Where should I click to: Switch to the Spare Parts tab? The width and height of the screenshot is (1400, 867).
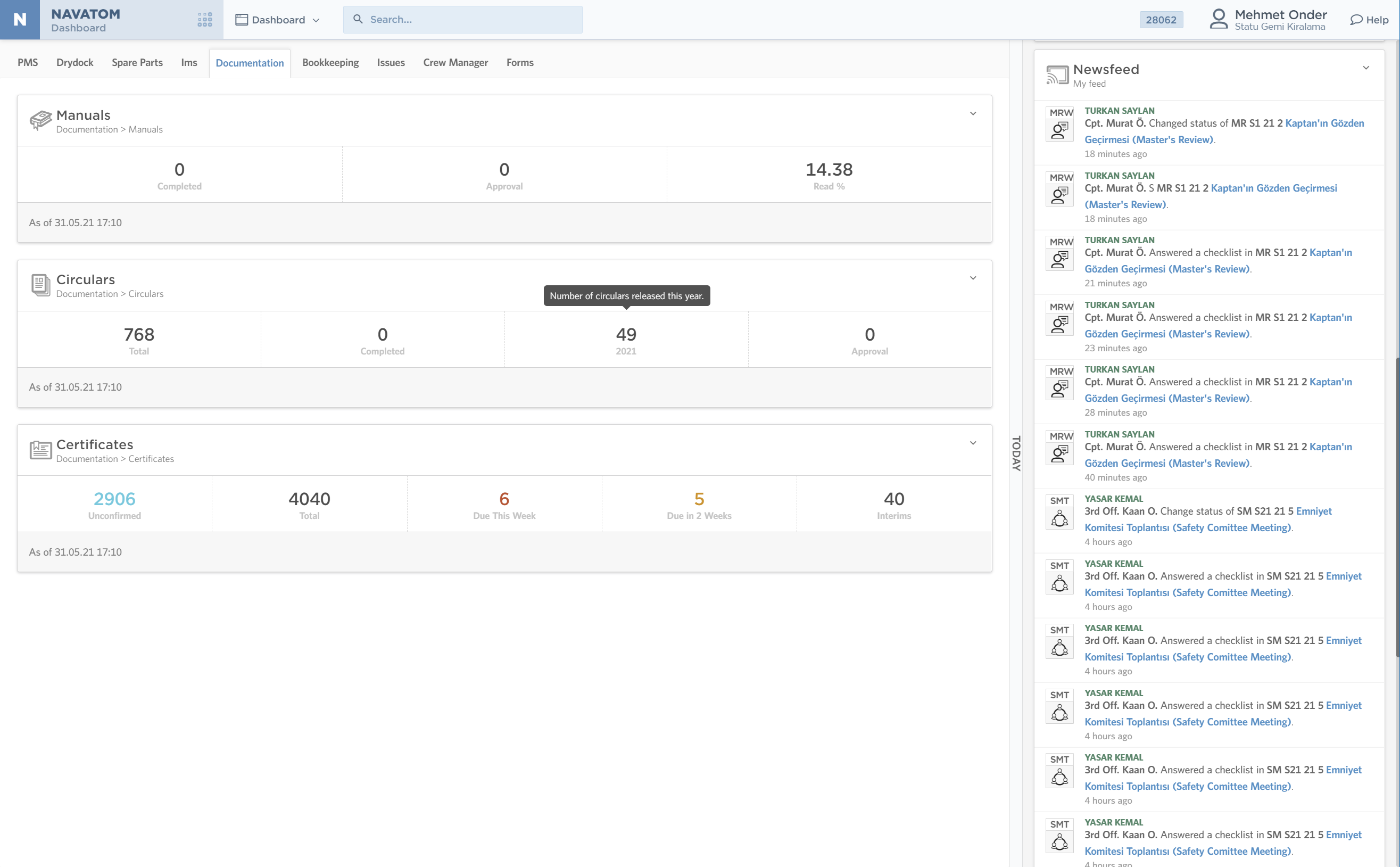pos(137,62)
